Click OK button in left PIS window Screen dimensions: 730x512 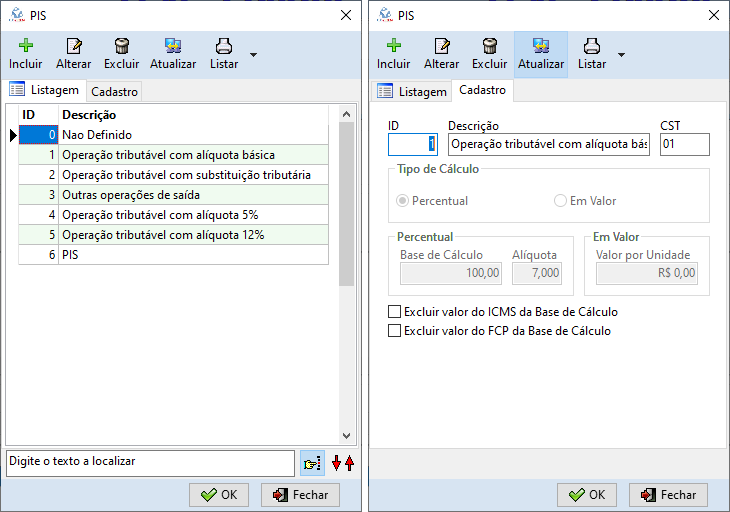[219, 495]
